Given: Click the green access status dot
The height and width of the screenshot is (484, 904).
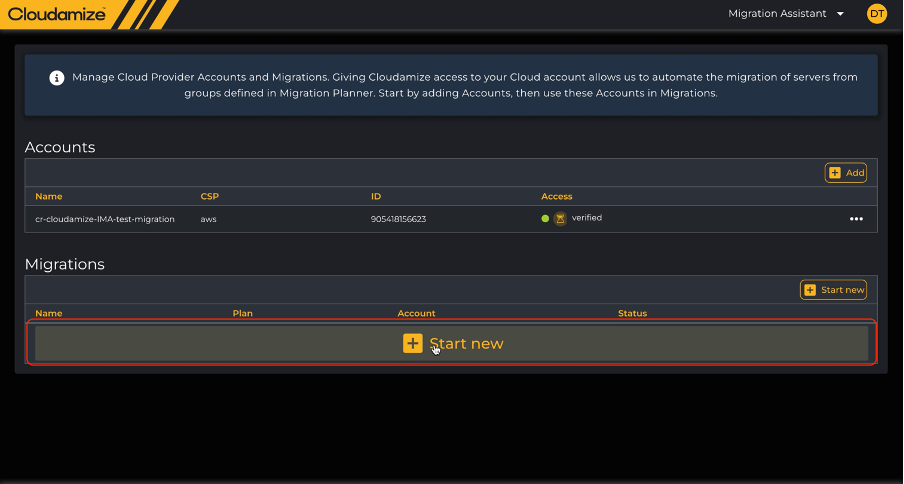Looking at the screenshot, I should click(x=545, y=218).
